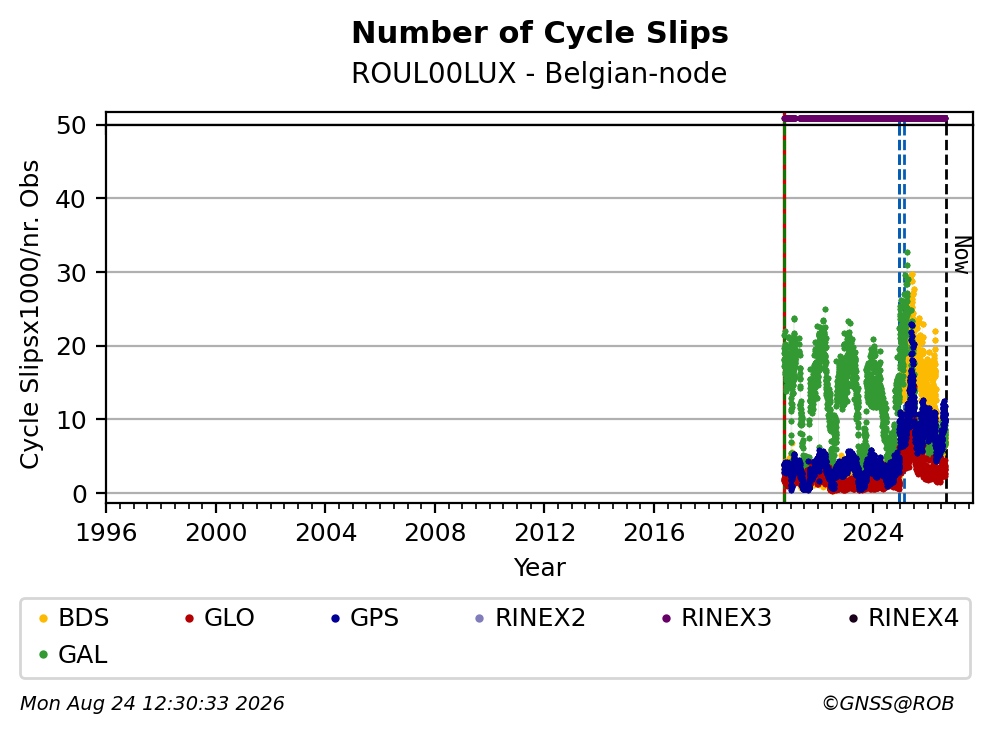The image size is (992, 734).
Task: Click the 50 value on the y-axis
Action: pos(71,125)
